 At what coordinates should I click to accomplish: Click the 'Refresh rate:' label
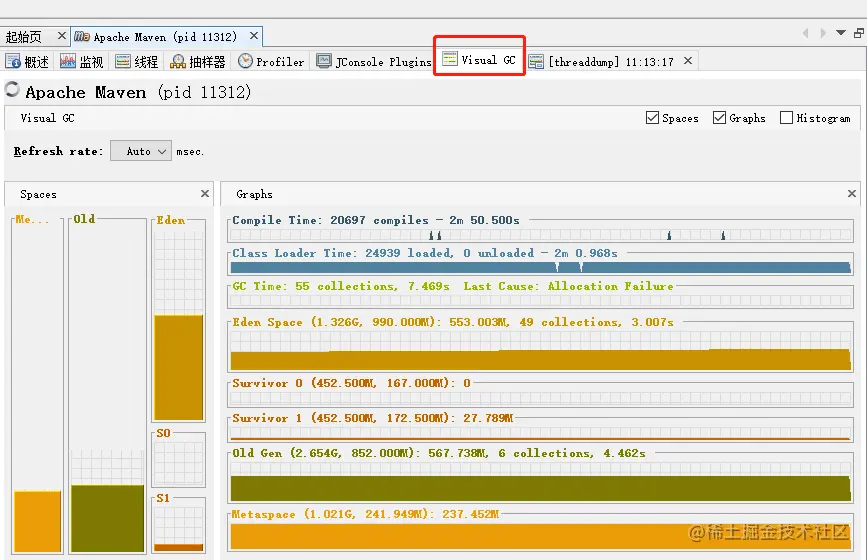58,151
